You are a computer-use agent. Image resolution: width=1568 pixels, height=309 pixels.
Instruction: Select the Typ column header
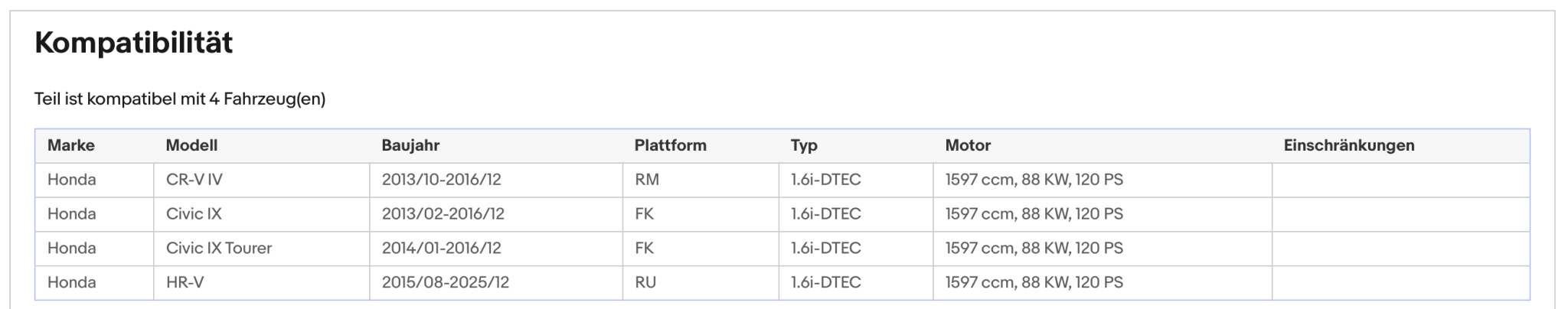point(804,145)
